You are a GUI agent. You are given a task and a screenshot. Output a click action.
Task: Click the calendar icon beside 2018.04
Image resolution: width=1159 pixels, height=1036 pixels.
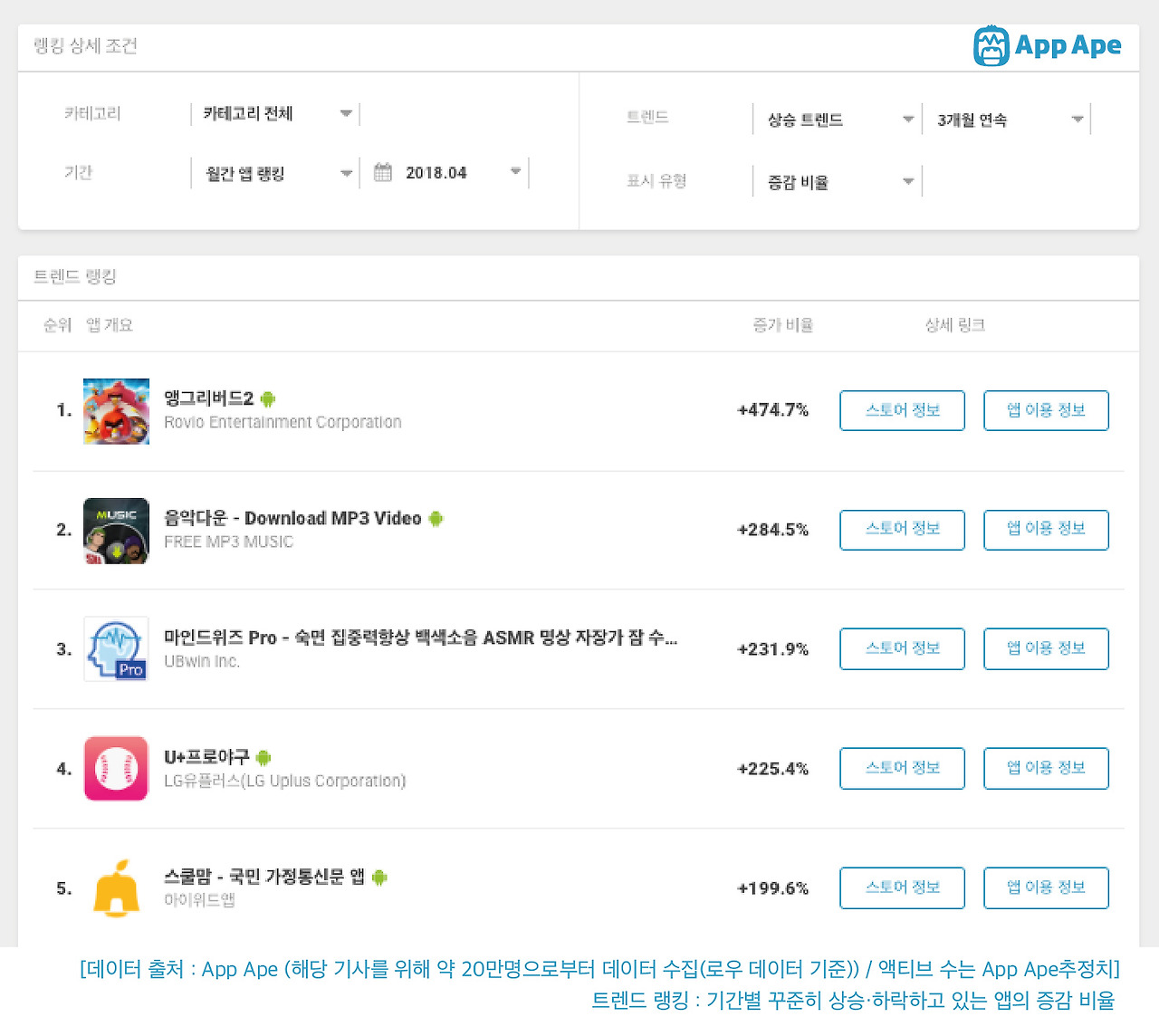coord(383,172)
